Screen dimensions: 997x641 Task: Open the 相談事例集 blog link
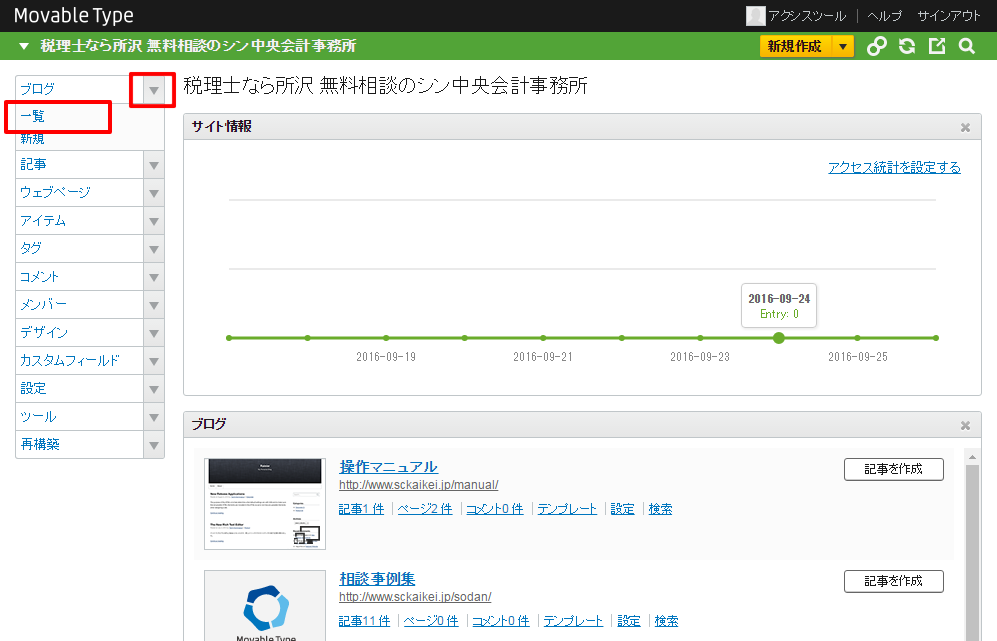(x=377, y=579)
